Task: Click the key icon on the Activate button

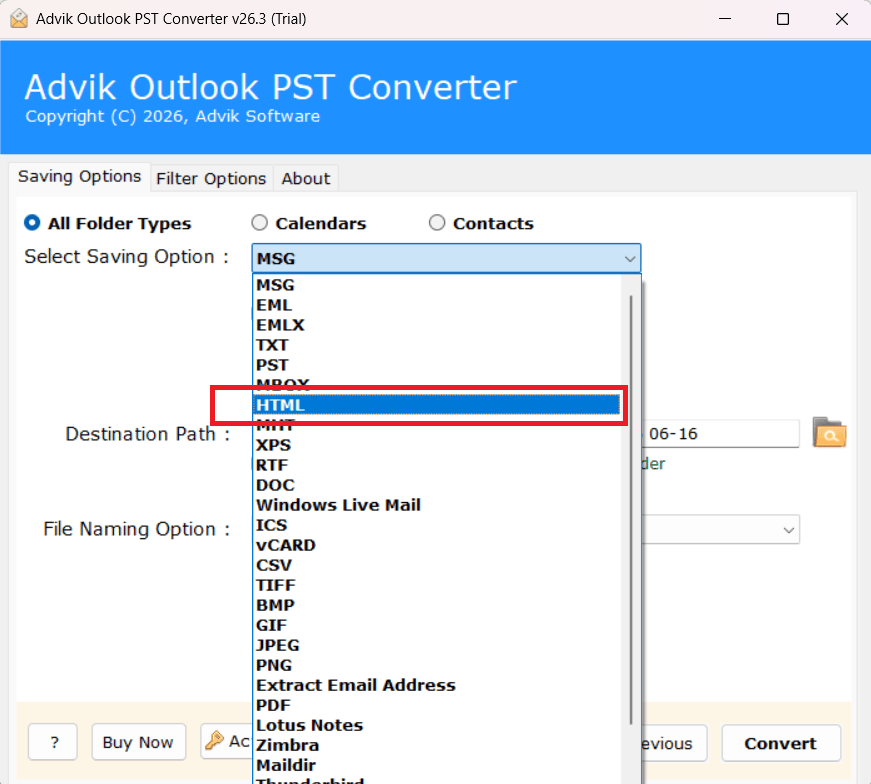Action: [x=214, y=741]
